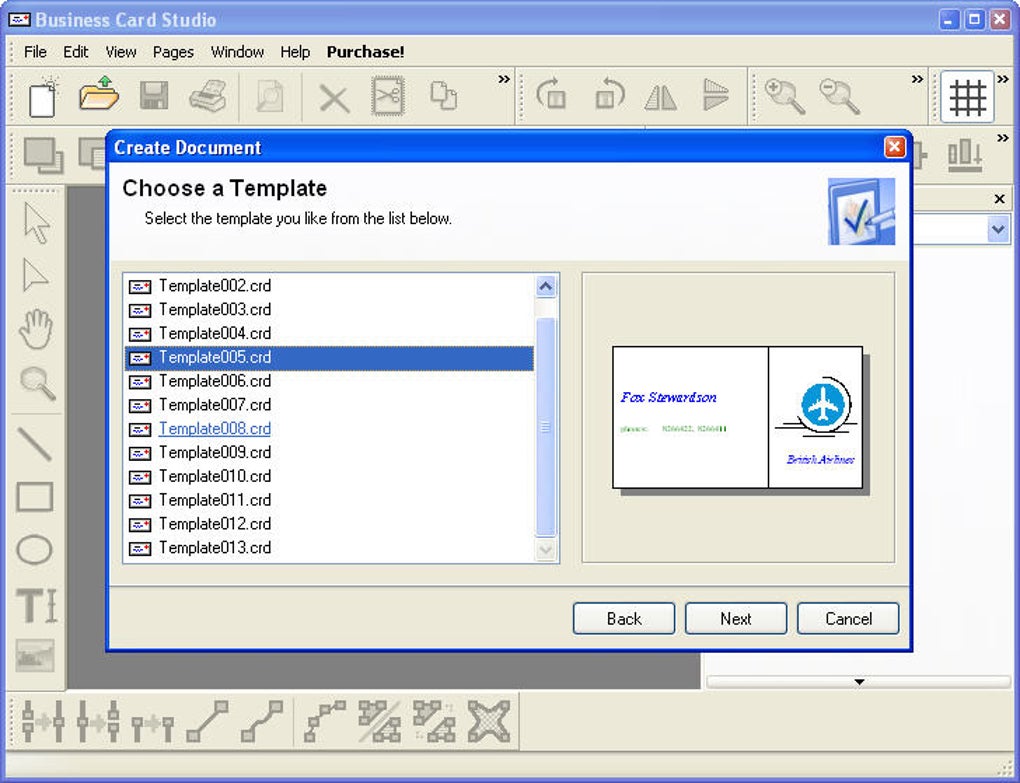The image size is (1020, 783).
Task: Click the Delete X icon in toolbar
Action: (x=334, y=99)
